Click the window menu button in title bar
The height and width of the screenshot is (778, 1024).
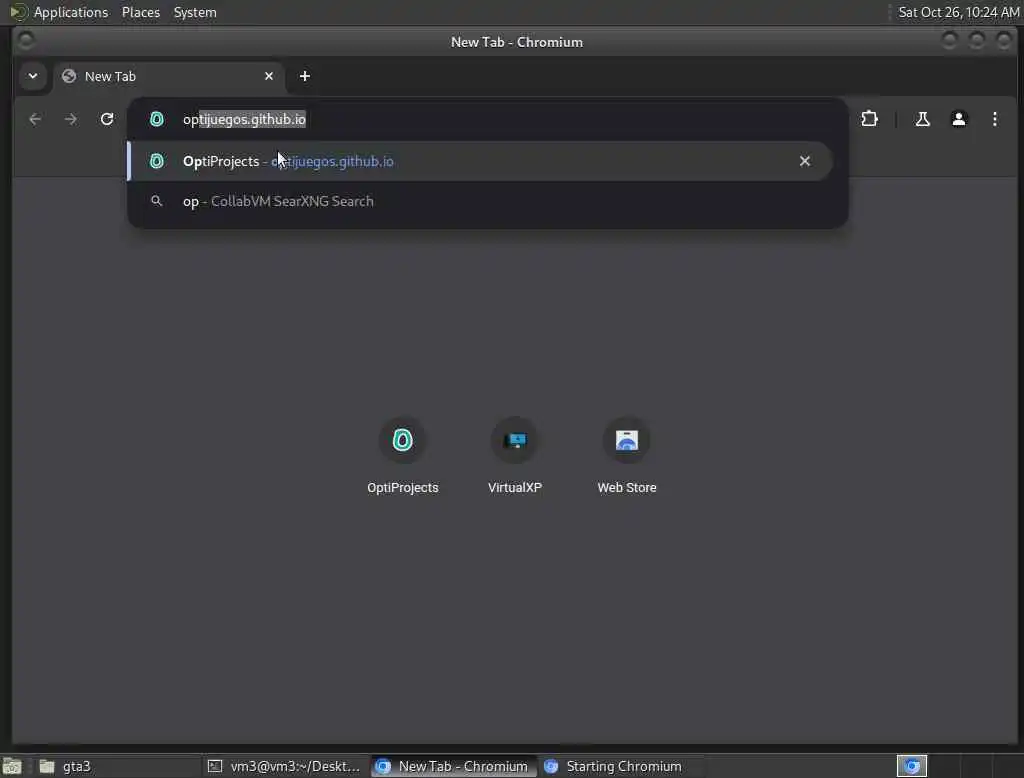pyautogui.click(x=25, y=41)
